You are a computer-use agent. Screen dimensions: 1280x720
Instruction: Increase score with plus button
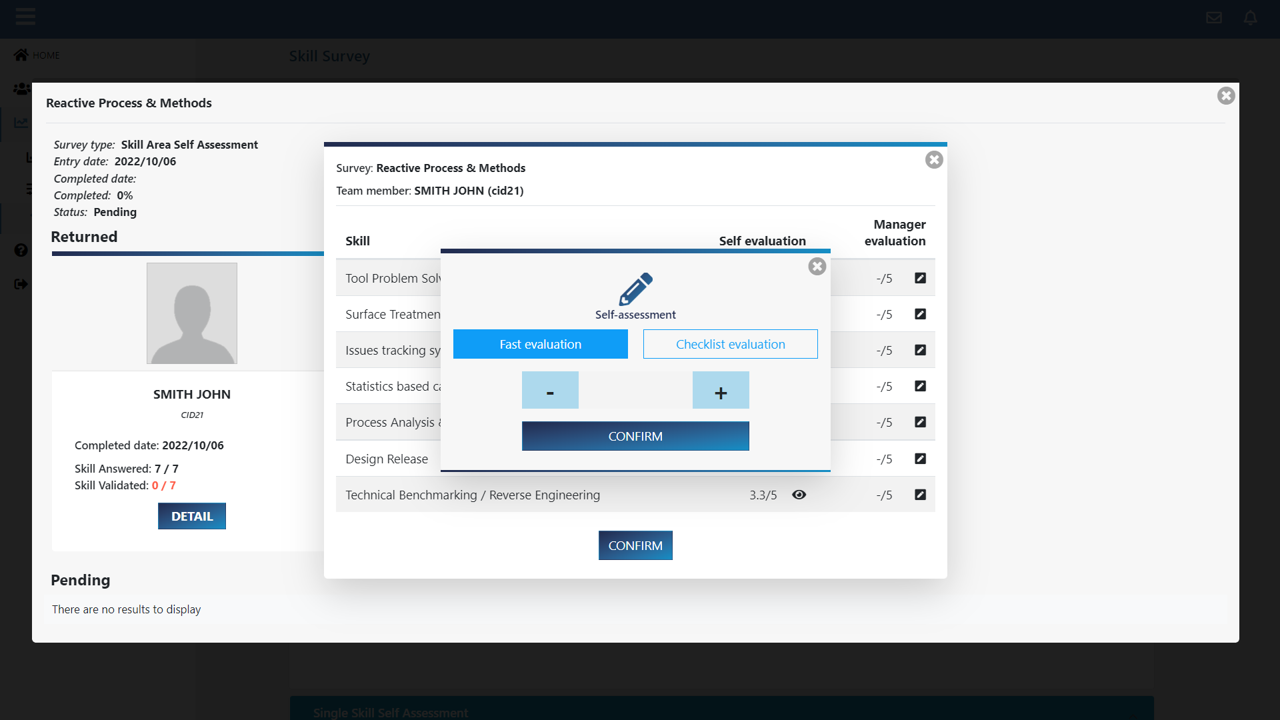[x=720, y=391]
